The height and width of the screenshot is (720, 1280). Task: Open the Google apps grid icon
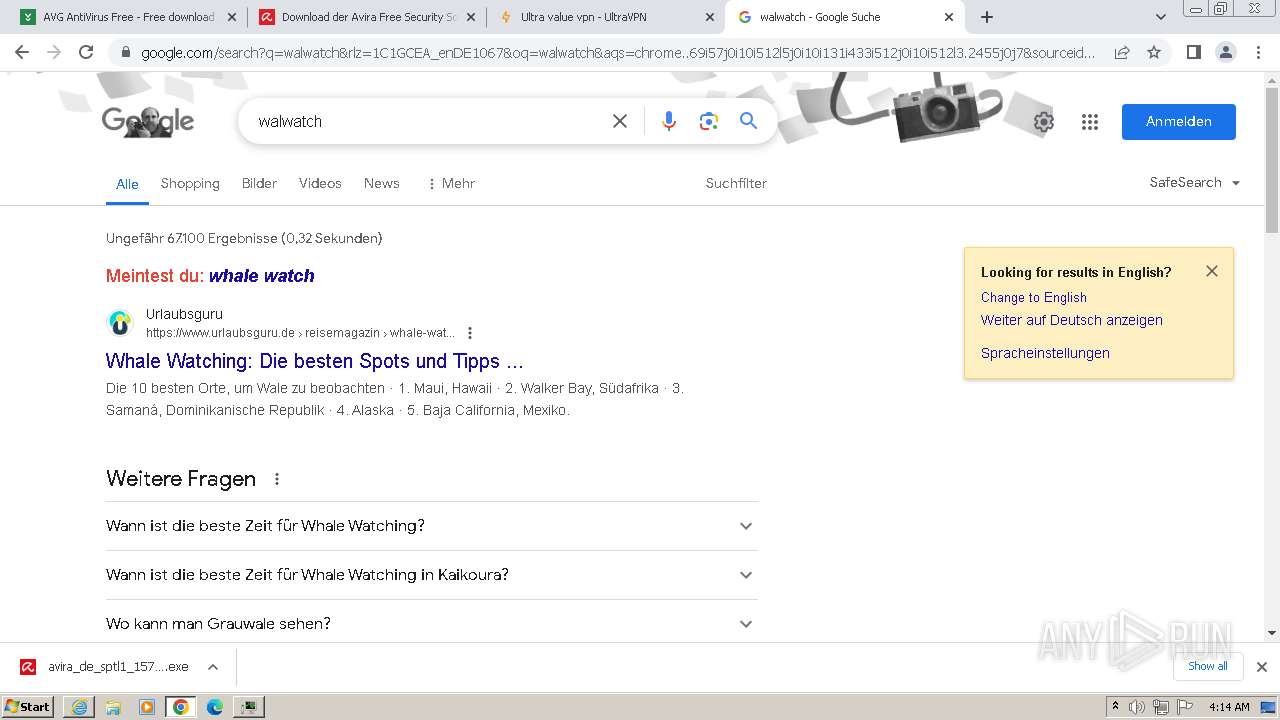click(1090, 122)
